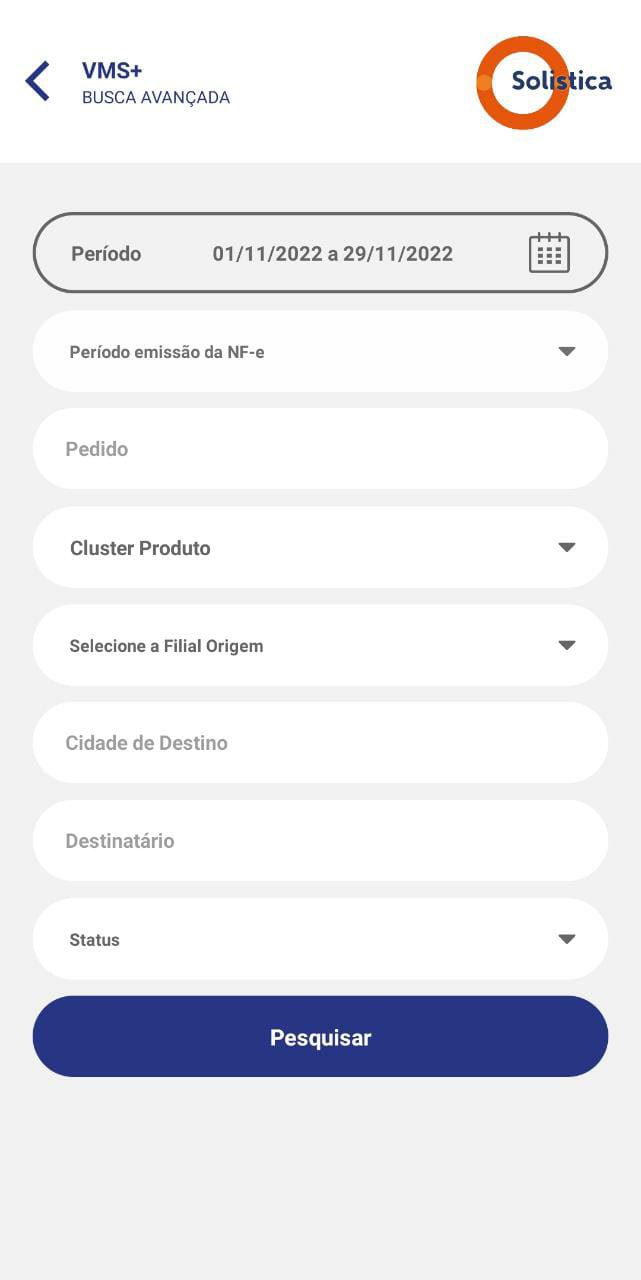Click the Filial Origem arrow icon
The width and height of the screenshot is (641, 1280).
[x=567, y=645]
